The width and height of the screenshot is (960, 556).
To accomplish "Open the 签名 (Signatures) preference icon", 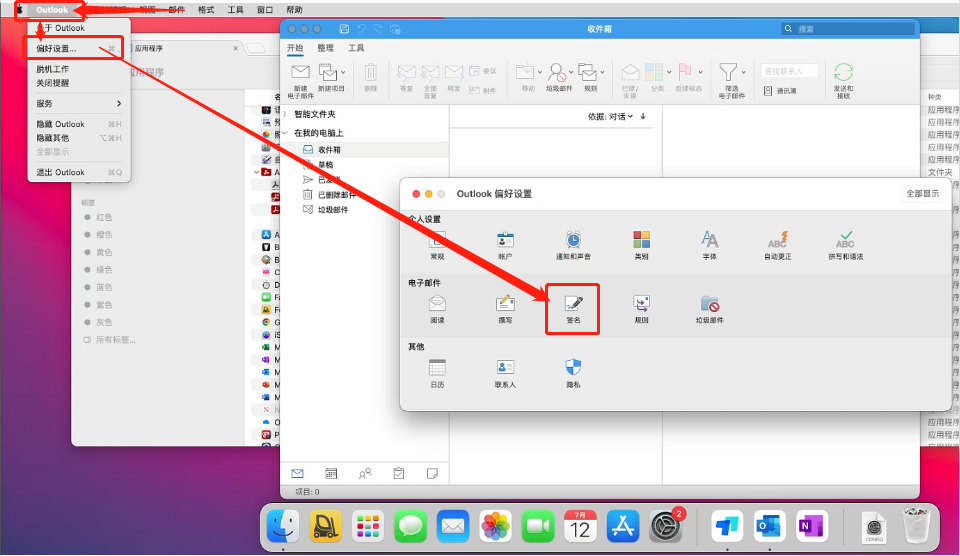I will click(x=573, y=309).
